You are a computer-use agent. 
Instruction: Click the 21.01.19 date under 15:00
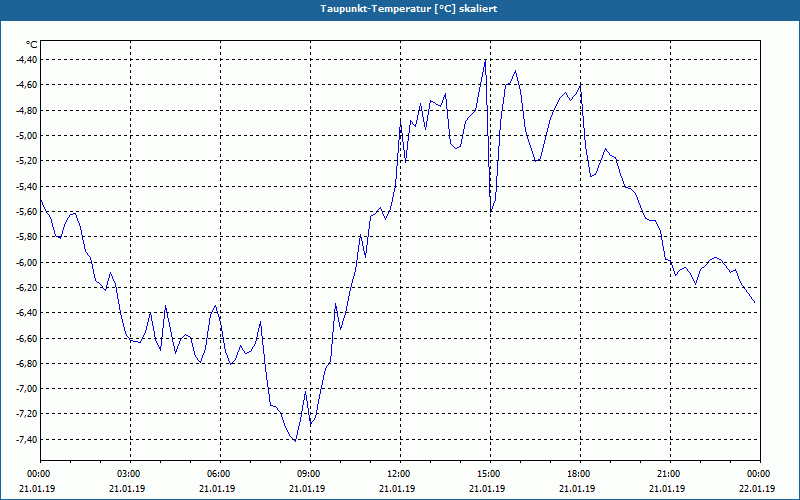[487, 488]
